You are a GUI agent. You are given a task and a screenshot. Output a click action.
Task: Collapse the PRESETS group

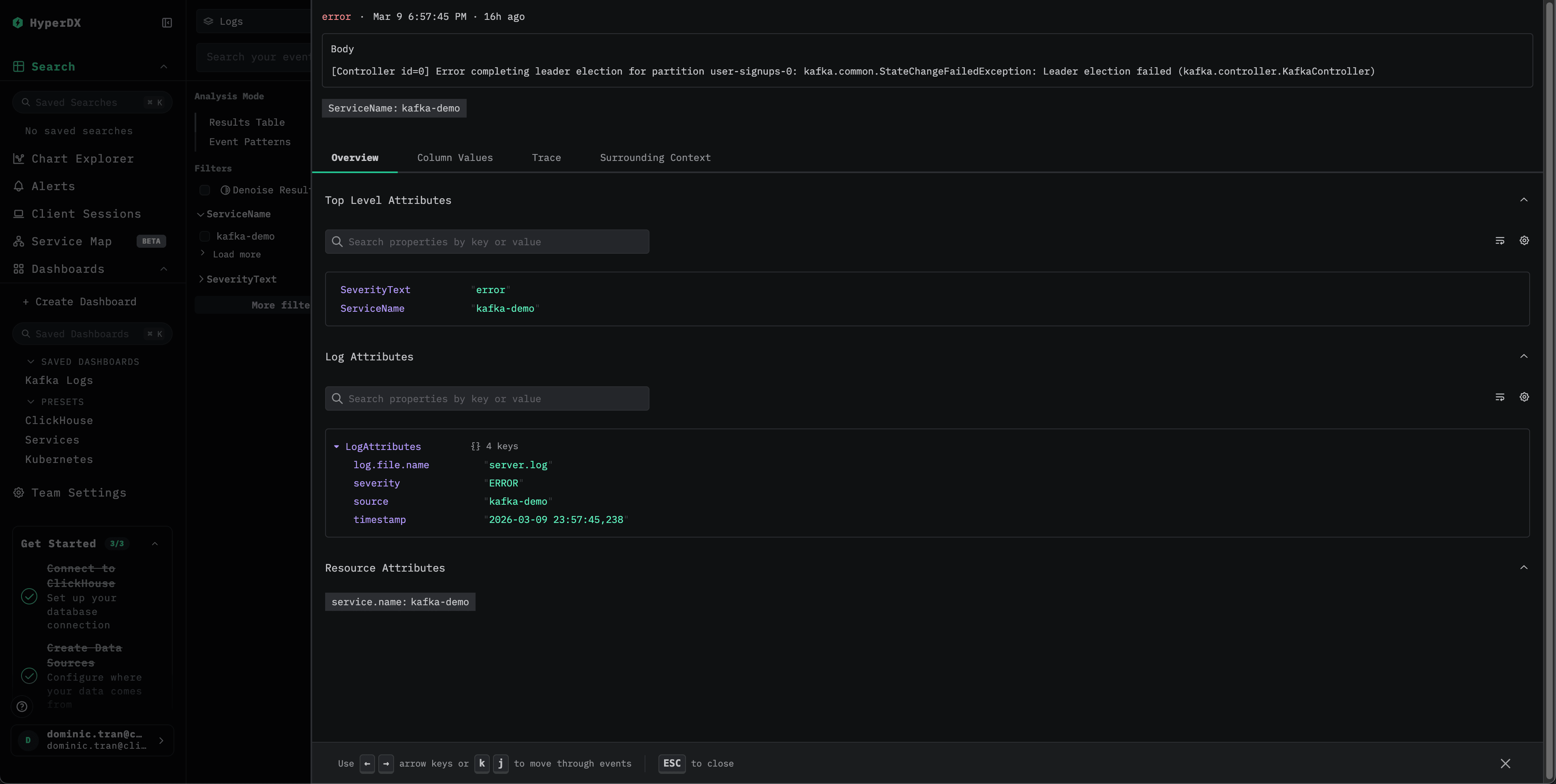pyautogui.click(x=31, y=402)
